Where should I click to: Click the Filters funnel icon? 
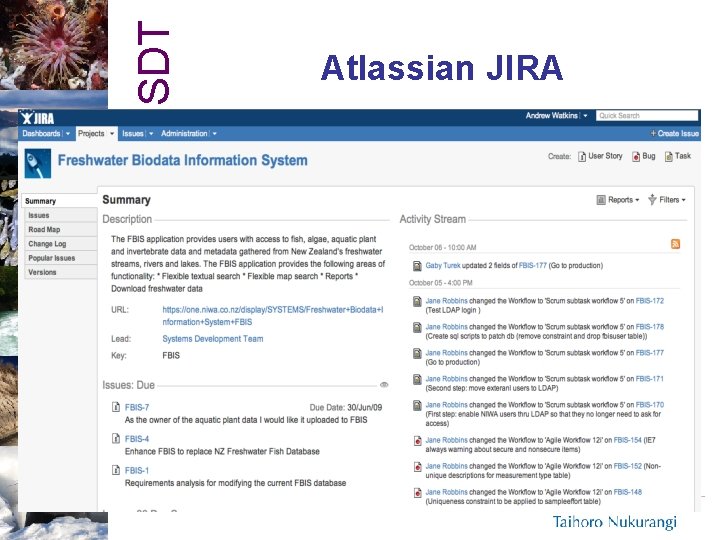652,200
